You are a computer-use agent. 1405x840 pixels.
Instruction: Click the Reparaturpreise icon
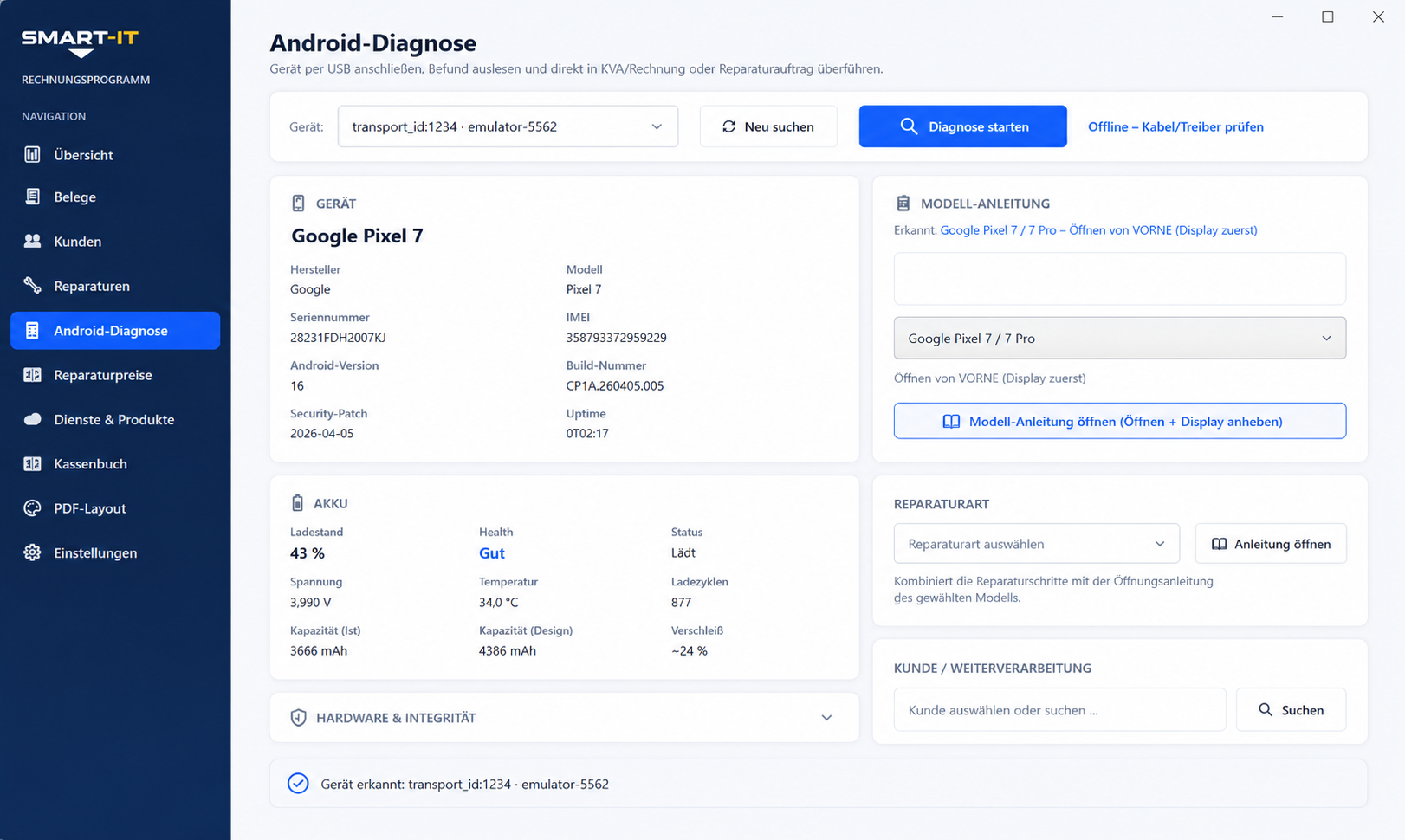pyautogui.click(x=32, y=374)
